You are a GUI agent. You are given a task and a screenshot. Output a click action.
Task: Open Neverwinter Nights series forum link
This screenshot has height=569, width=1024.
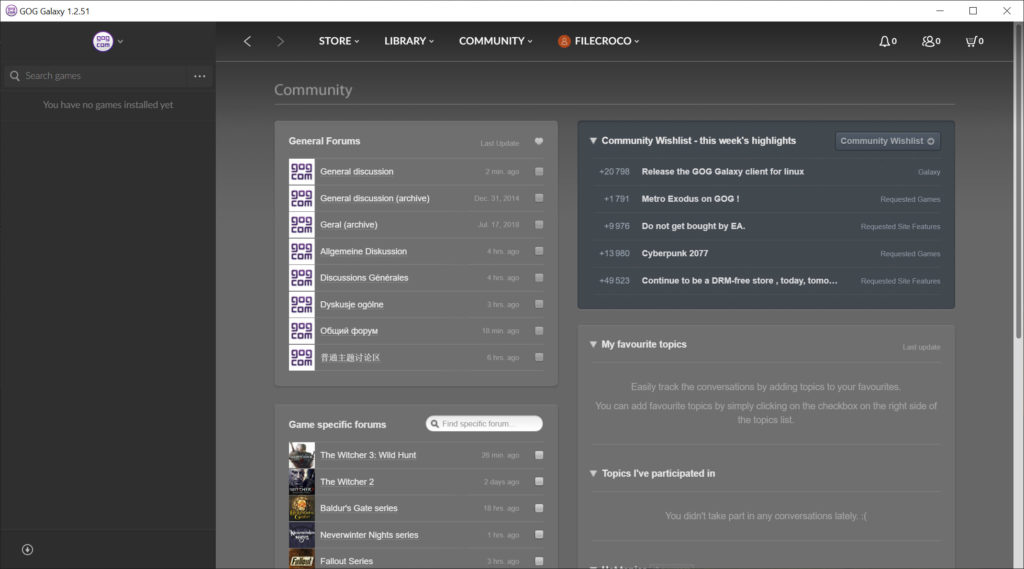point(369,535)
